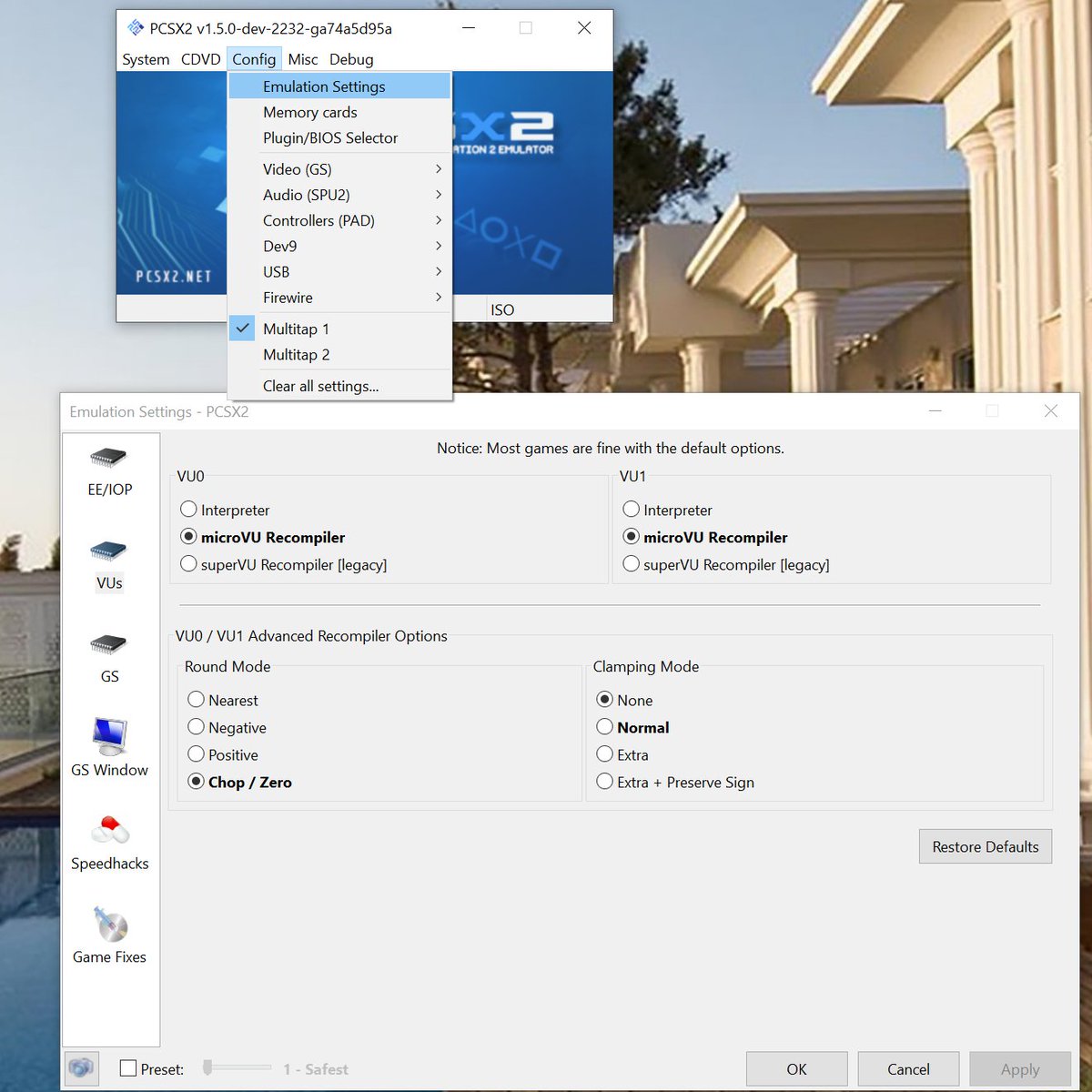Click the PCSX2 logo icon in title bar
This screenshot has width=1092, height=1092.
click(x=136, y=28)
